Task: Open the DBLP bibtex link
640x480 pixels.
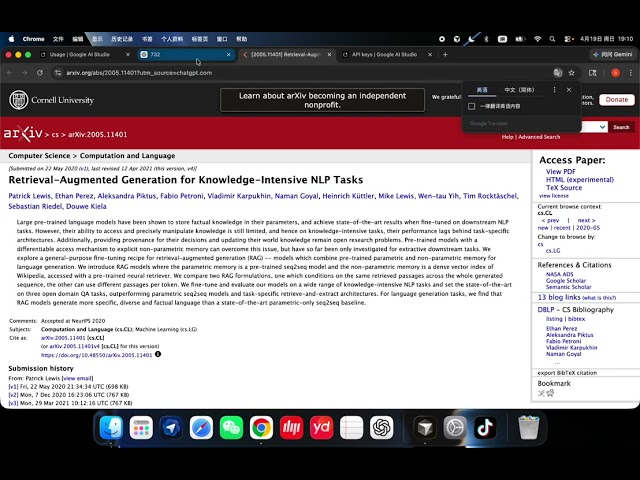Action: (576, 319)
